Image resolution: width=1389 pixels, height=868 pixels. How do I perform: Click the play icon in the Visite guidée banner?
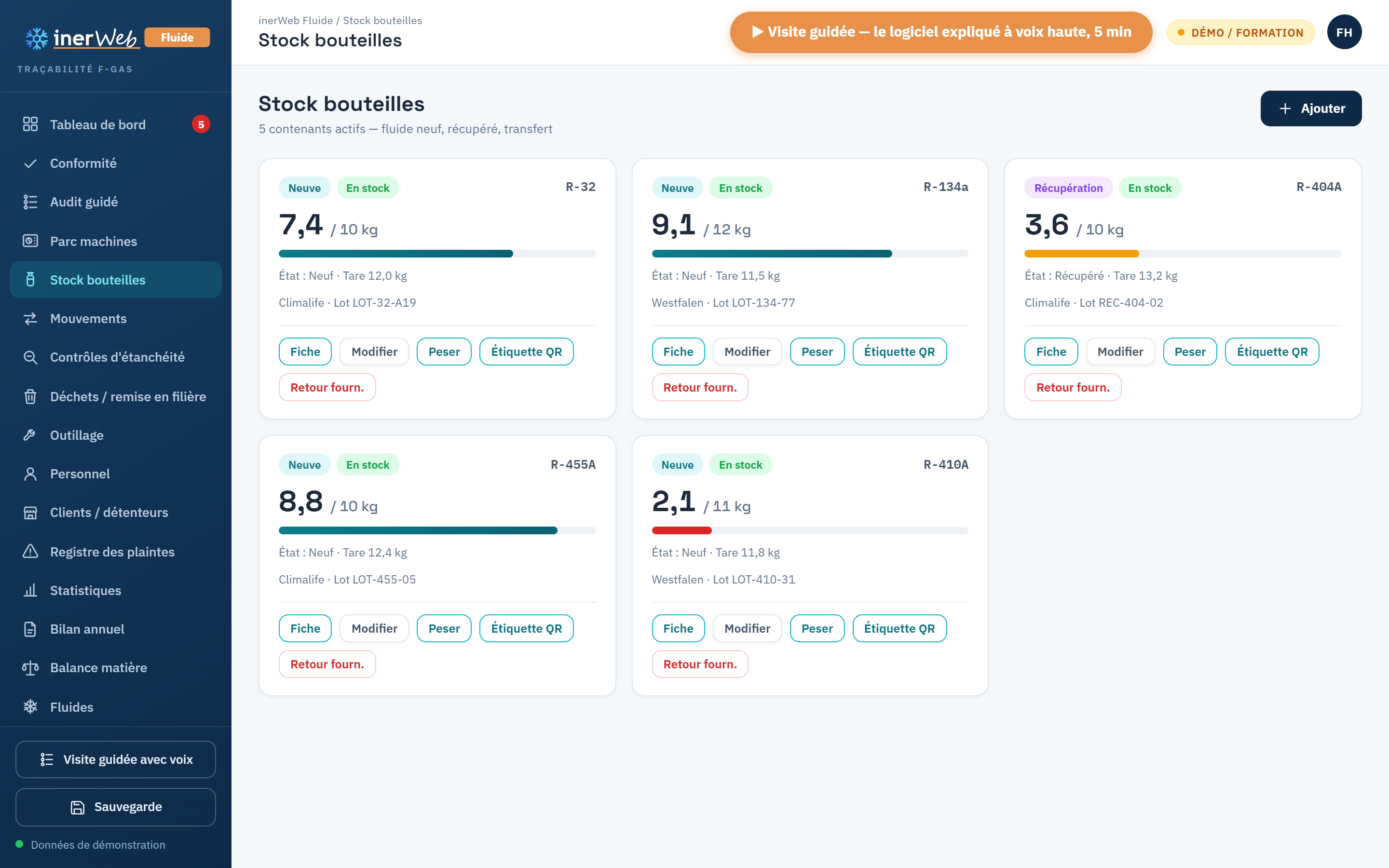pyautogui.click(x=758, y=31)
